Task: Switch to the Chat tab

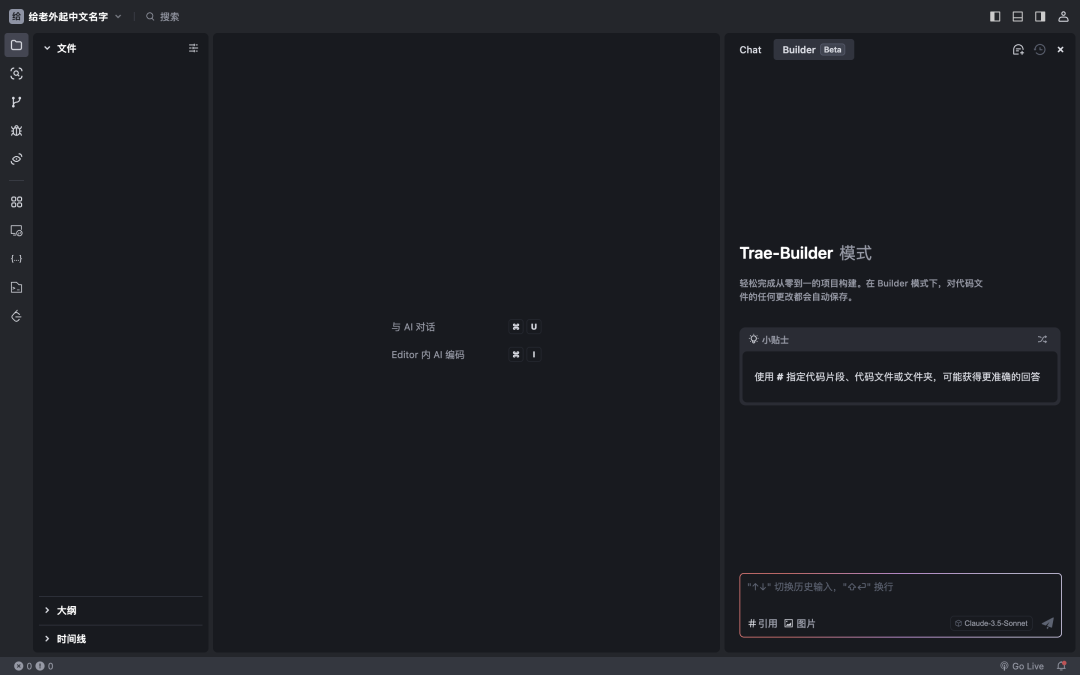Action: tap(750, 50)
